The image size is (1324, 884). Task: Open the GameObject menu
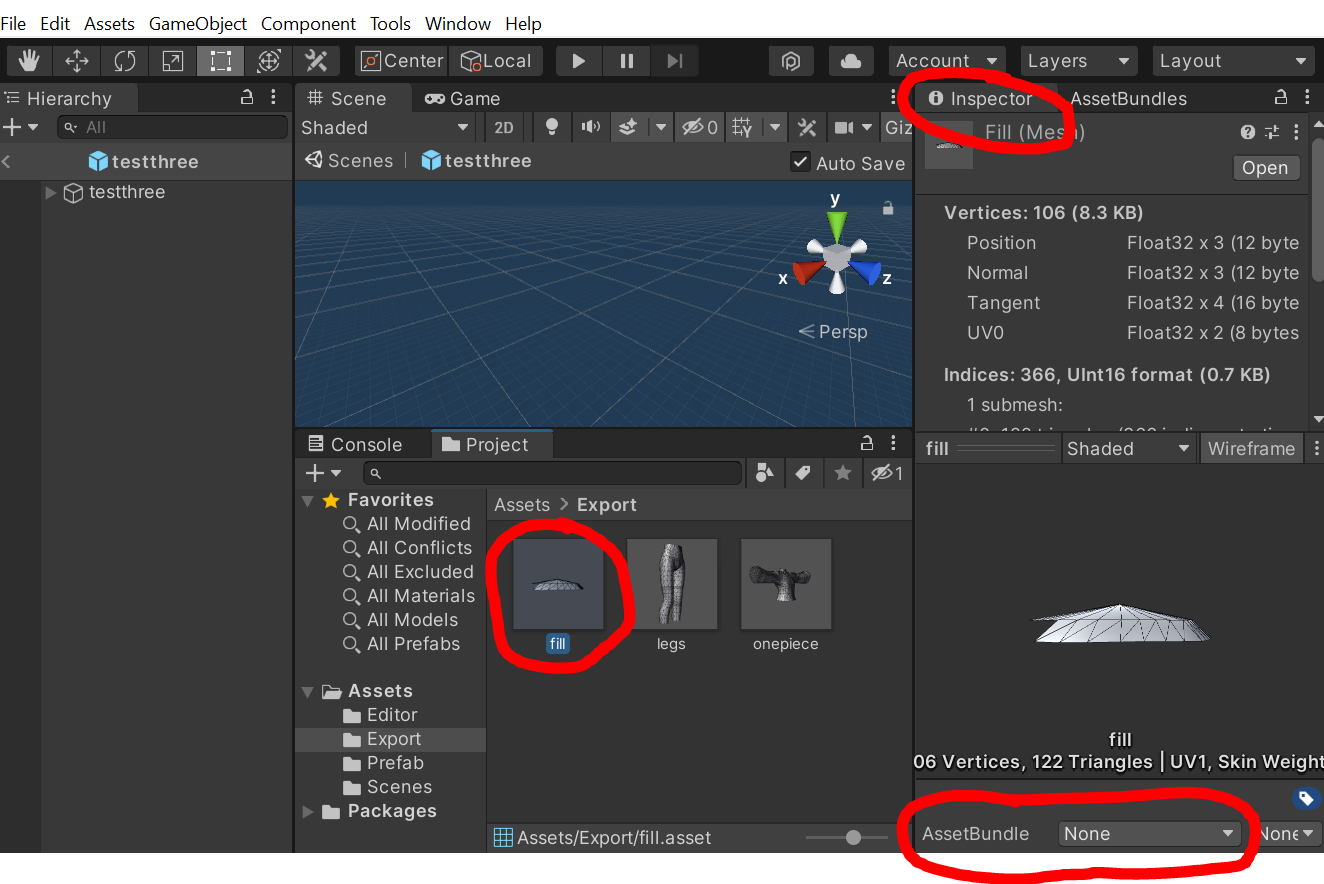(200, 23)
